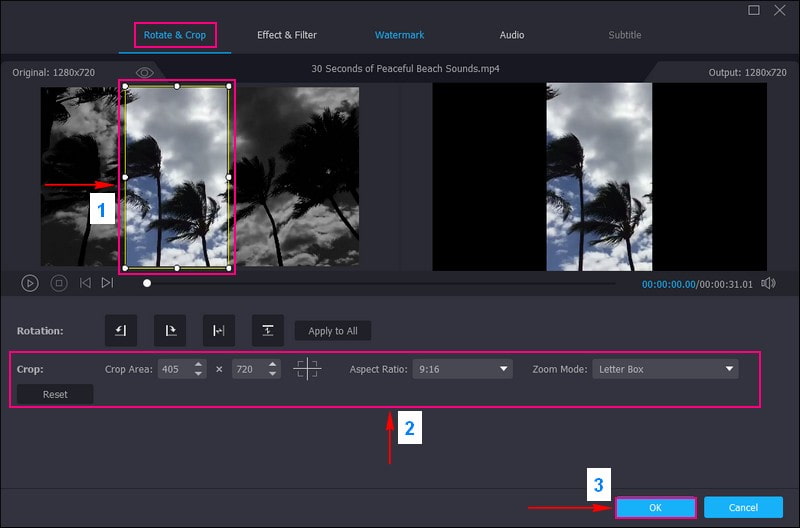The width and height of the screenshot is (800, 528).
Task: Click the Stop playback button
Action: (59, 283)
